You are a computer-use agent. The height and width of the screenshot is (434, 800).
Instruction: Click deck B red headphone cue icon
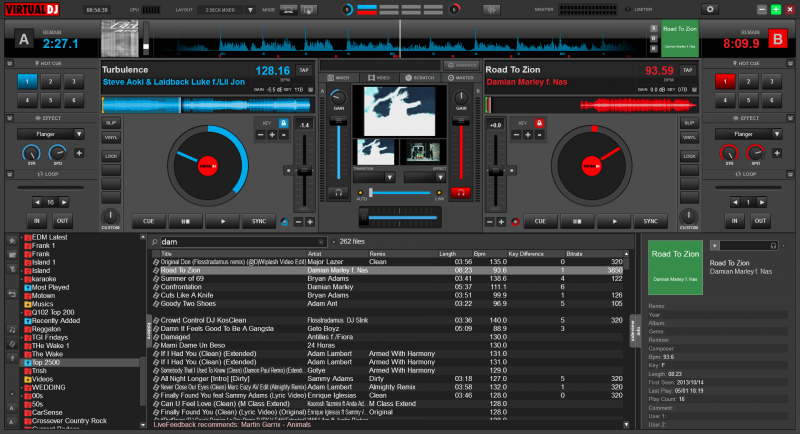click(x=460, y=193)
